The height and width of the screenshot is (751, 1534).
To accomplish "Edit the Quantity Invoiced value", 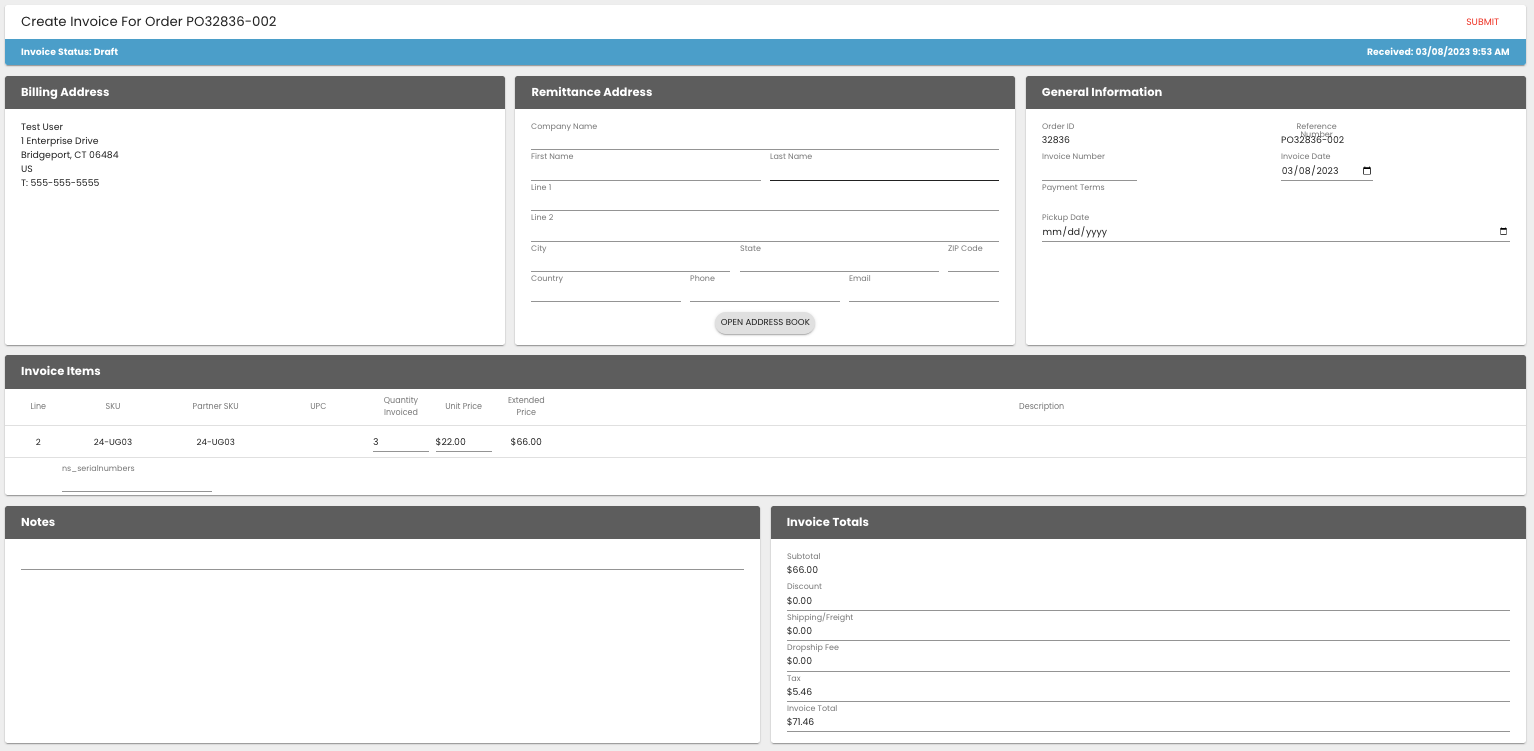I will coord(398,441).
